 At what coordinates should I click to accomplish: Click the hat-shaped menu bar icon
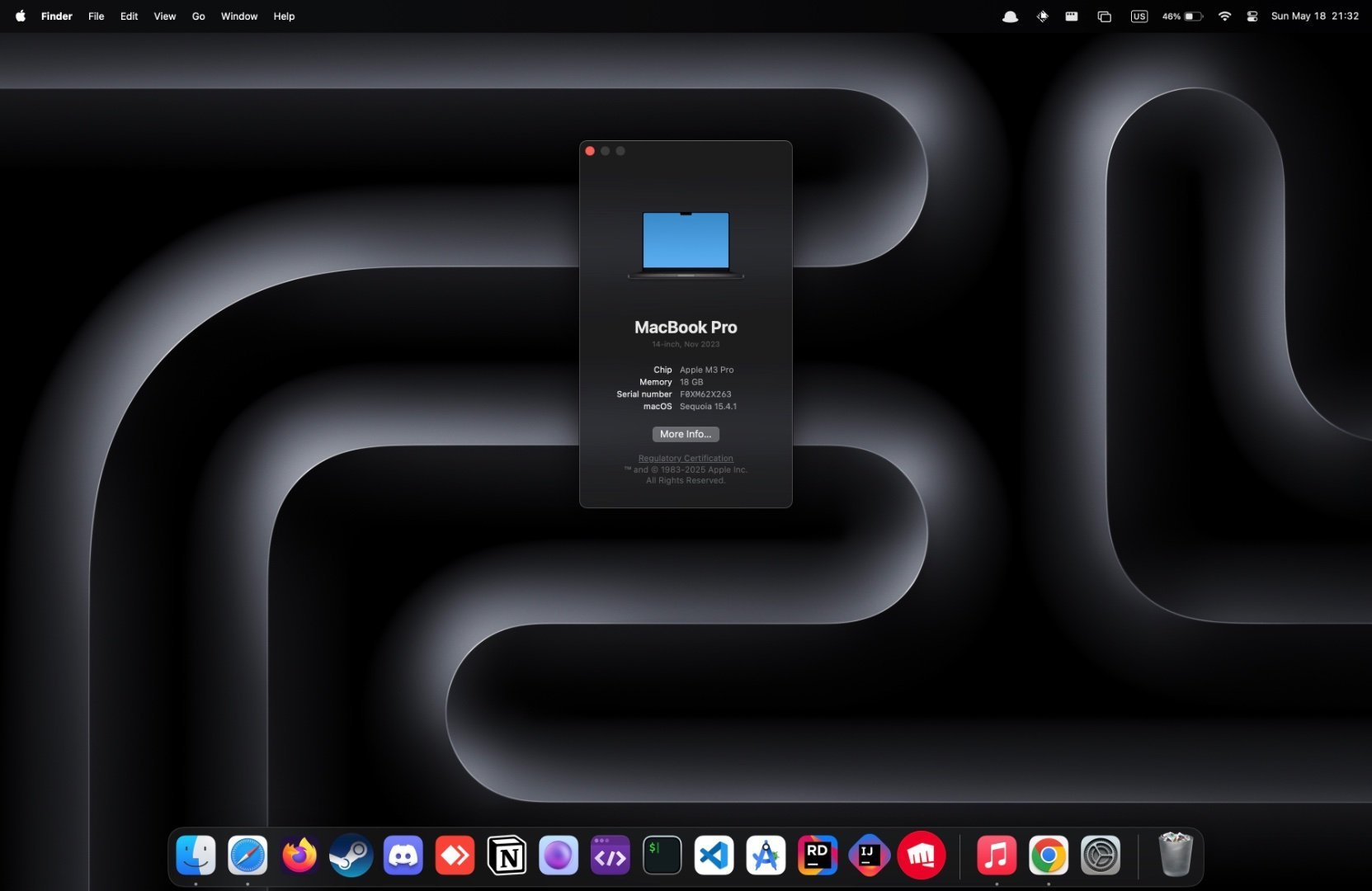(x=1010, y=16)
